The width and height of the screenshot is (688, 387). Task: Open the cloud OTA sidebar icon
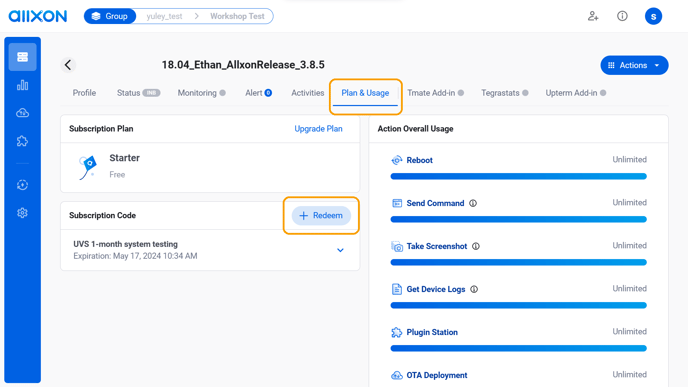[x=22, y=113]
